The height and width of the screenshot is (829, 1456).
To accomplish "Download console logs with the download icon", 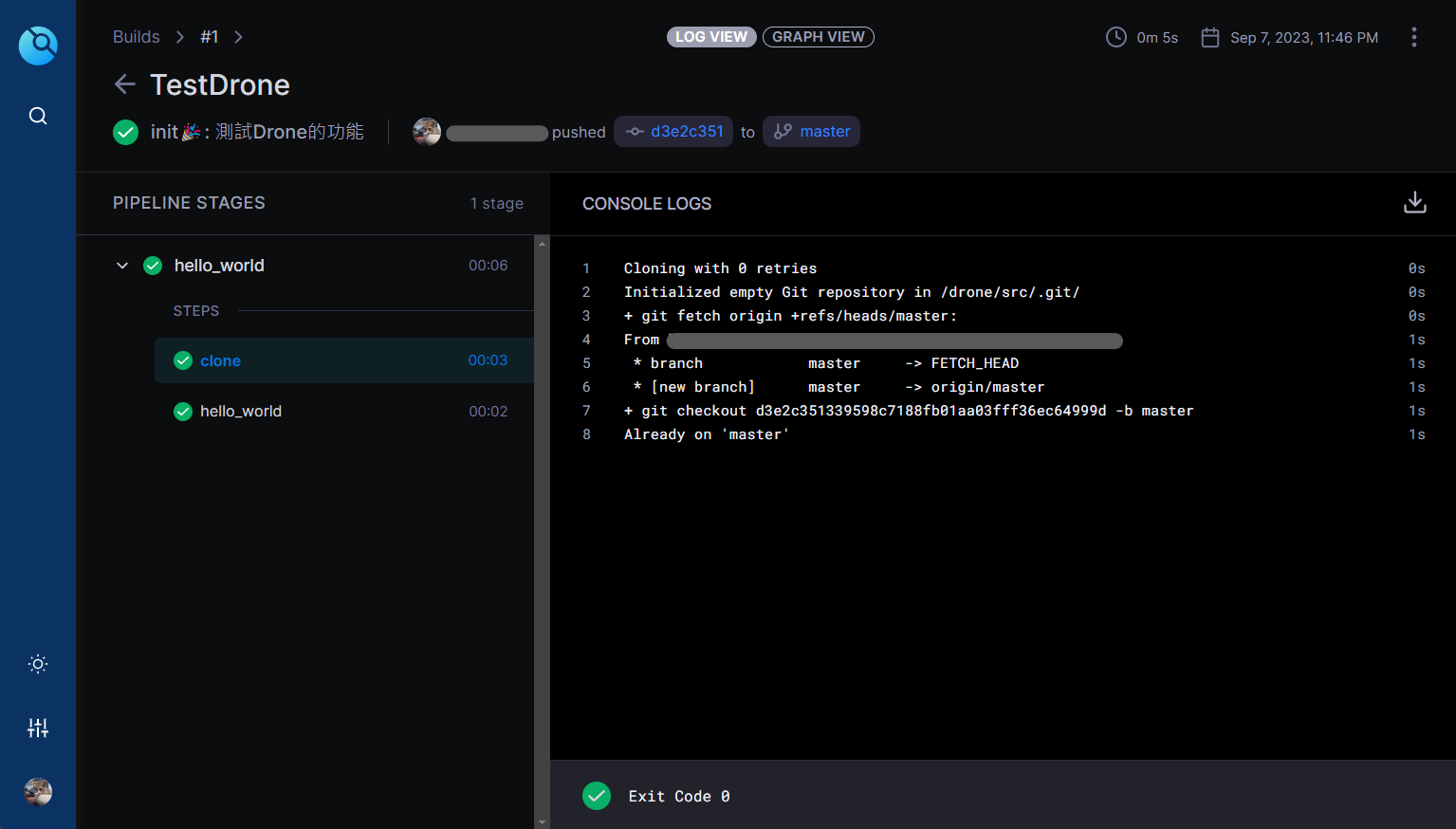I will tap(1414, 203).
